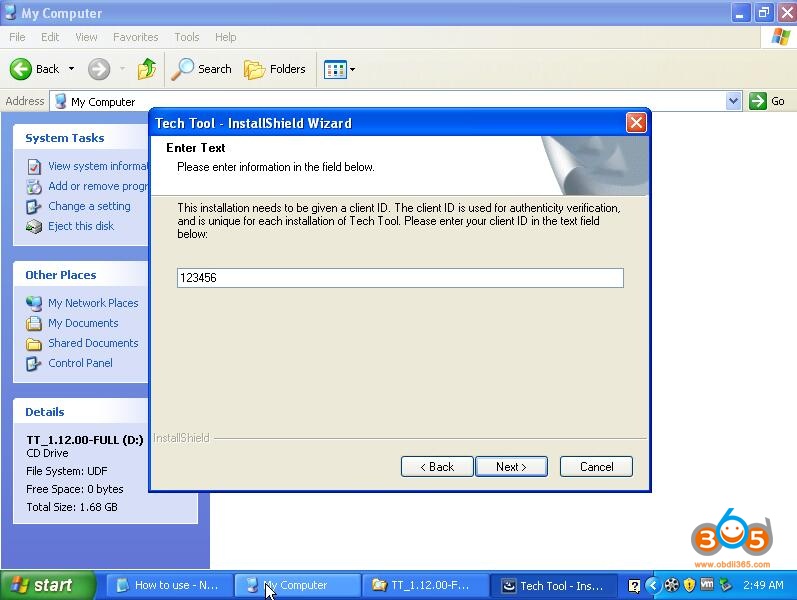Click the 2:49 AM clock

763,585
